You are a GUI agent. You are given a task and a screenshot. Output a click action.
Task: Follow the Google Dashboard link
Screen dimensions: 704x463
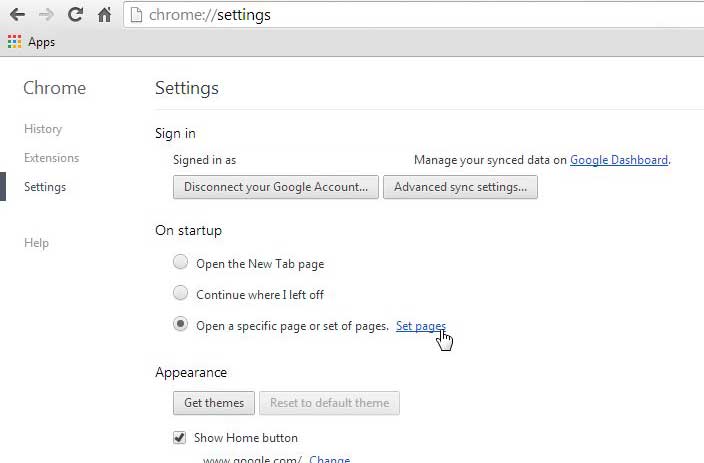tap(619, 160)
